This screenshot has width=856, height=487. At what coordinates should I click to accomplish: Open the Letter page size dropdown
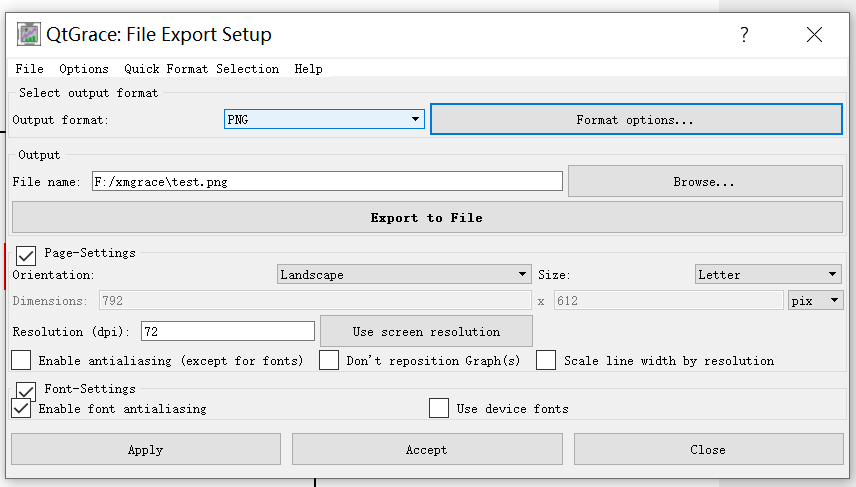tap(768, 274)
